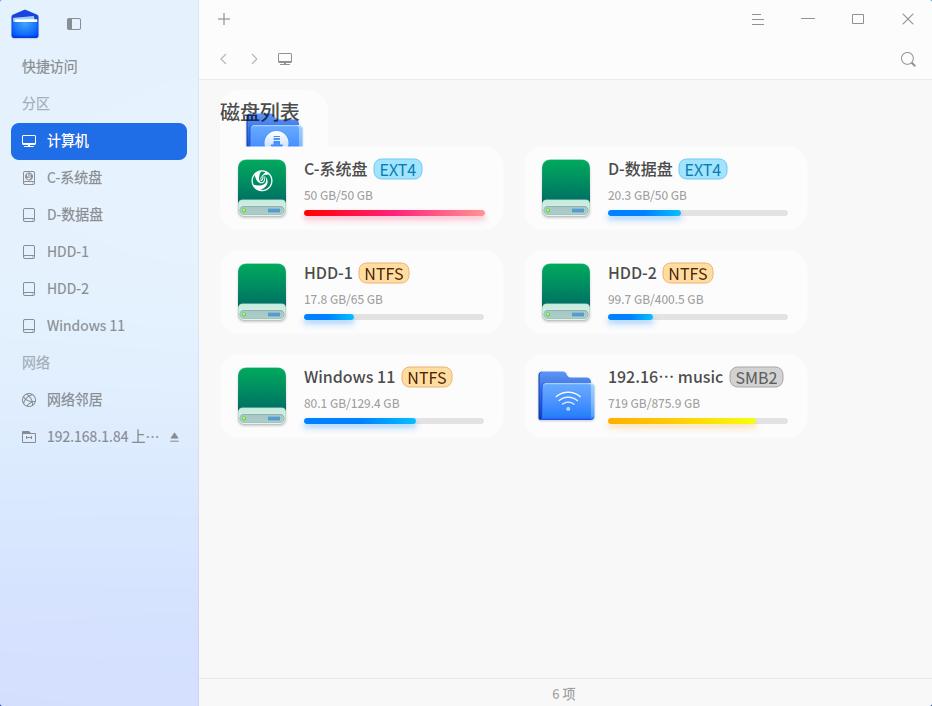The height and width of the screenshot is (706, 932).
Task: Click the EXT4 tag on C-系统盘
Action: tap(398, 170)
